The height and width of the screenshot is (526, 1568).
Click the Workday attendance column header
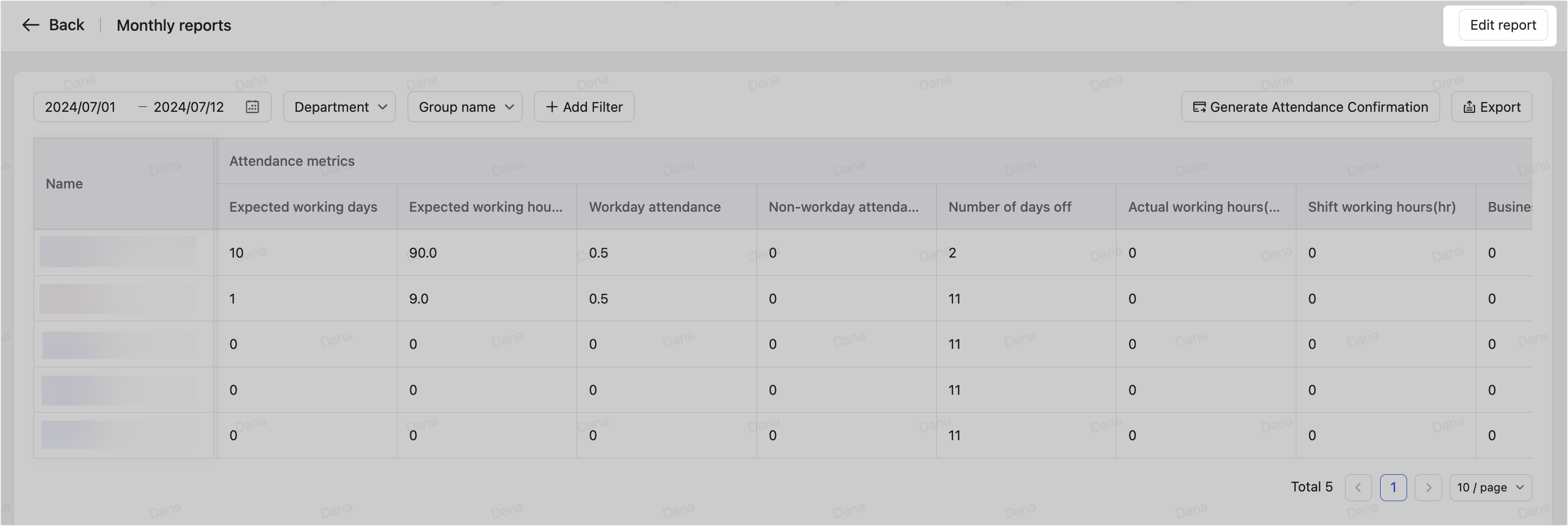pos(654,206)
